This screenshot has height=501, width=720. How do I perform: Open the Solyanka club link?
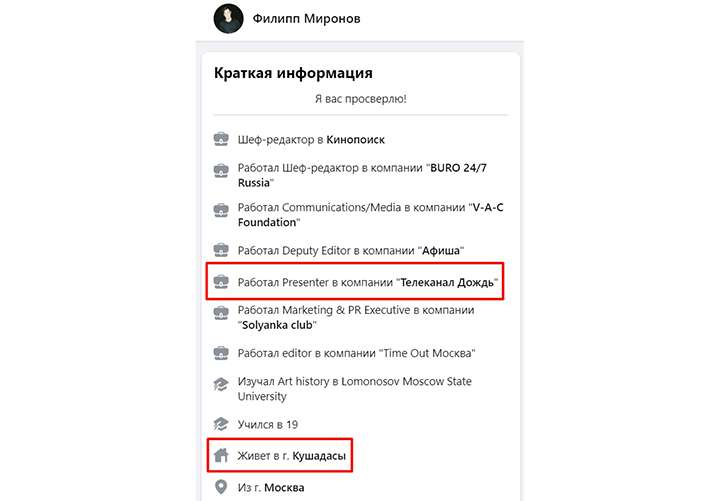[x=277, y=325]
